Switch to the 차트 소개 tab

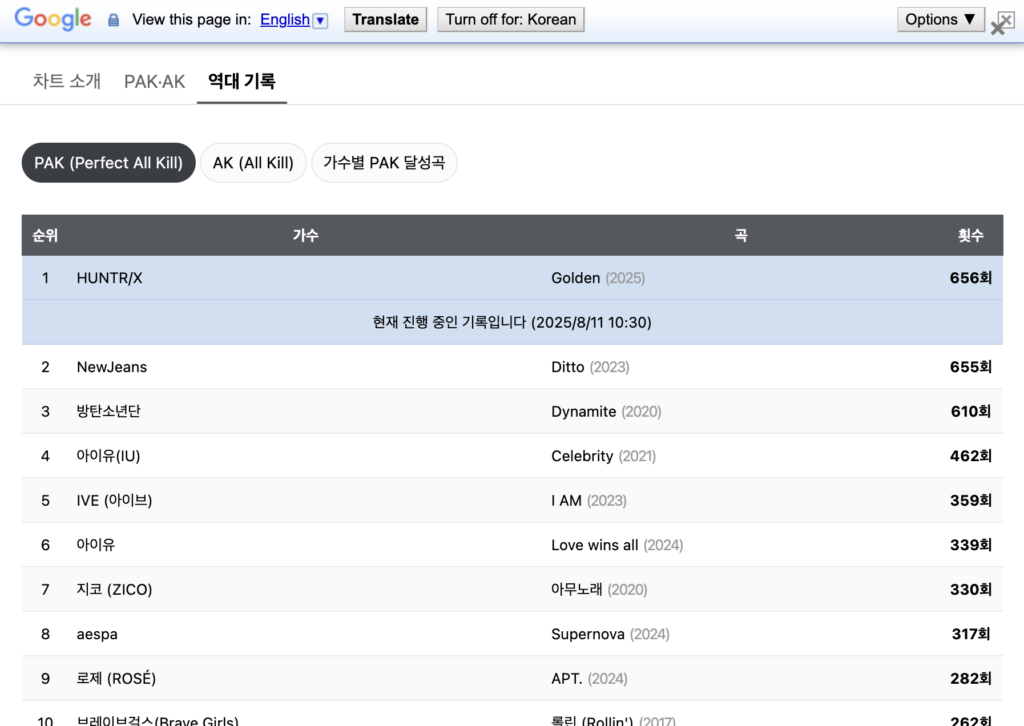click(x=67, y=81)
